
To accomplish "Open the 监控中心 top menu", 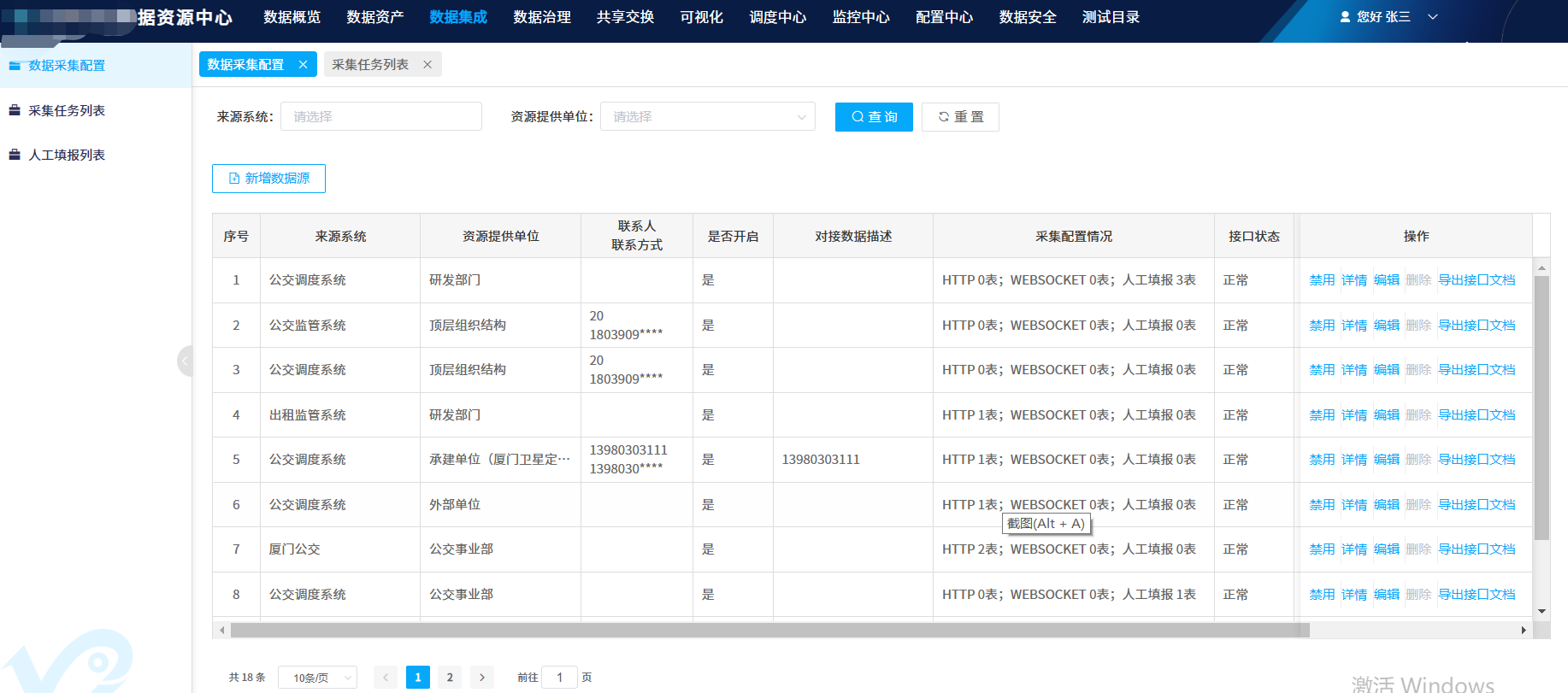I will (x=861, y=17).
